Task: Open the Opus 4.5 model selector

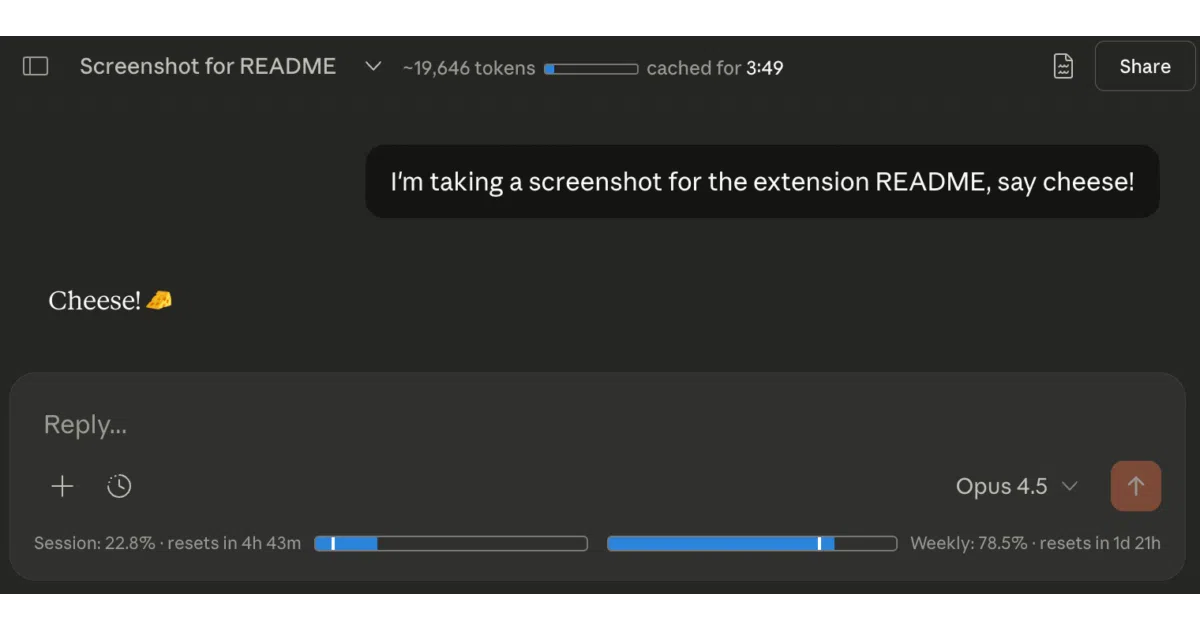Action: click(x=1017, y=486)
